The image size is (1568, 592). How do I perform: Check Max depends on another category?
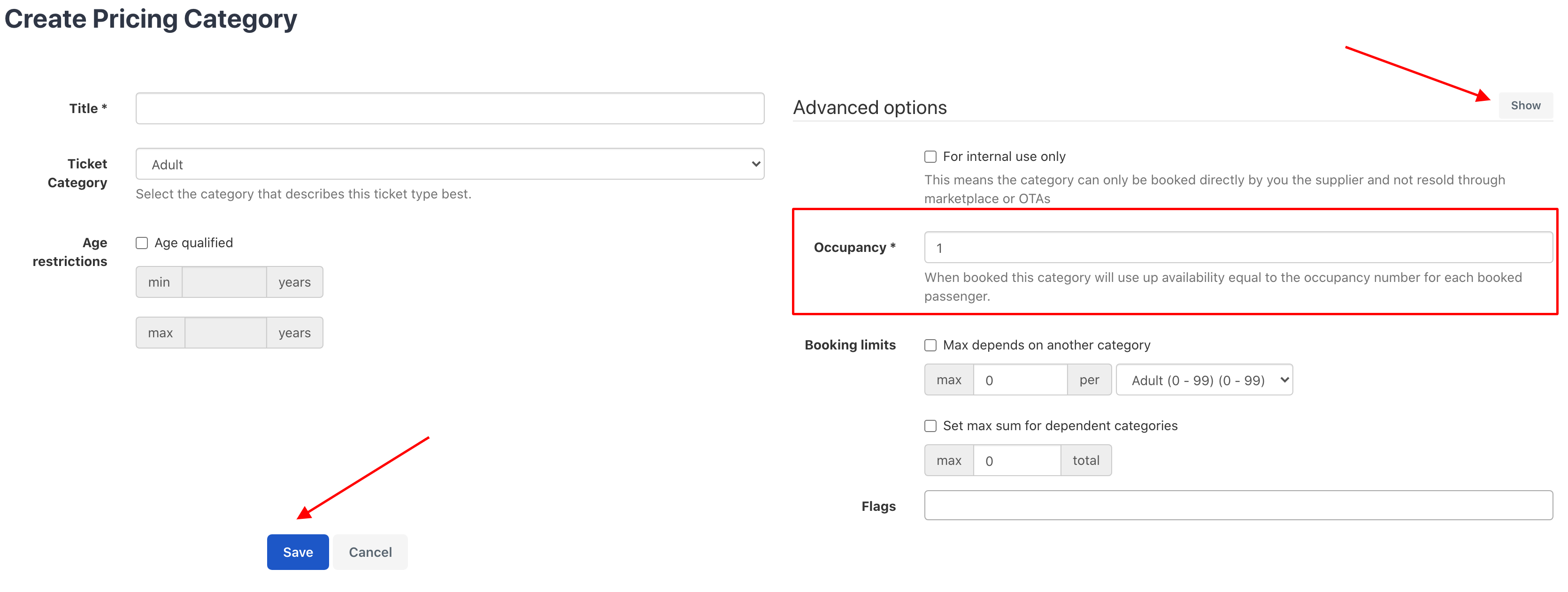click(930, 345)
